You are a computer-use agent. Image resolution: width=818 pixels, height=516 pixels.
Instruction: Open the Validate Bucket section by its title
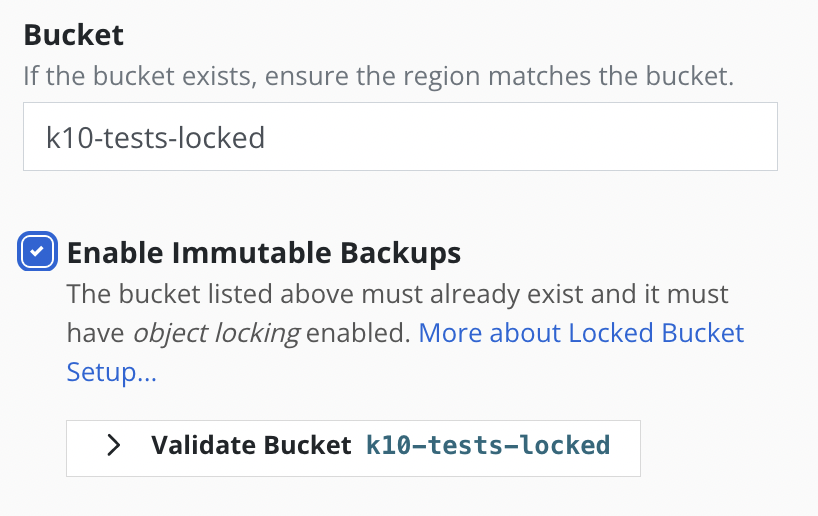251,445
